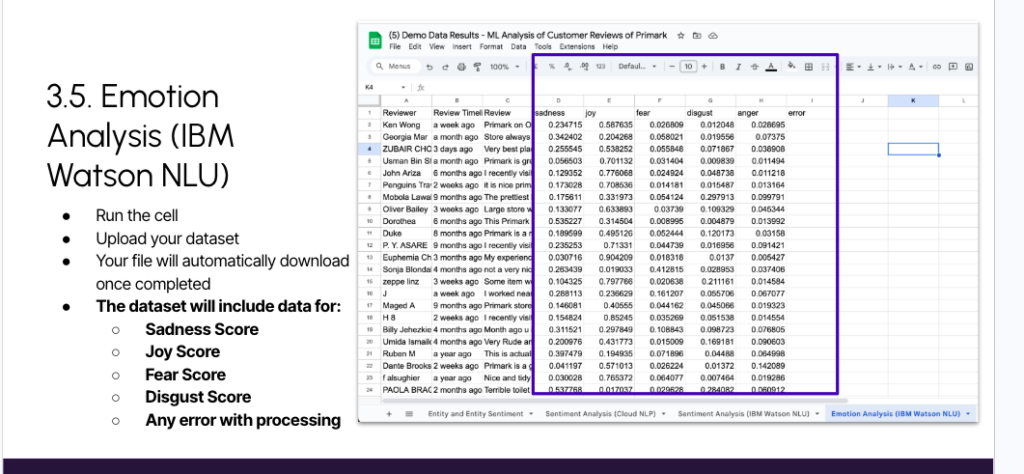Click the 'sadness' header cell
The height and width of the screenshot is (474, 1024).
click(x=558, y=112)
